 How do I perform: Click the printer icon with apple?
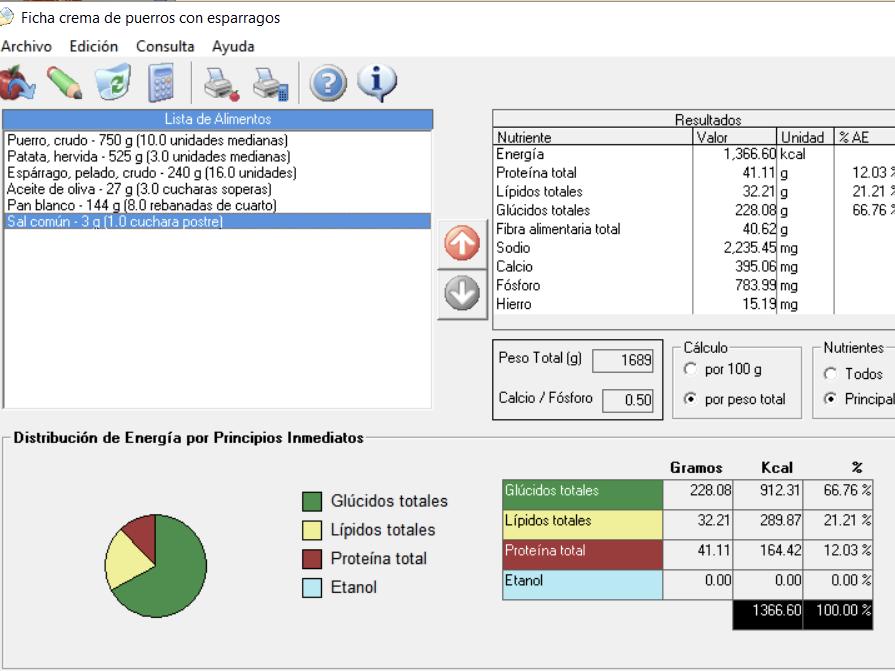tap(221, 84)
